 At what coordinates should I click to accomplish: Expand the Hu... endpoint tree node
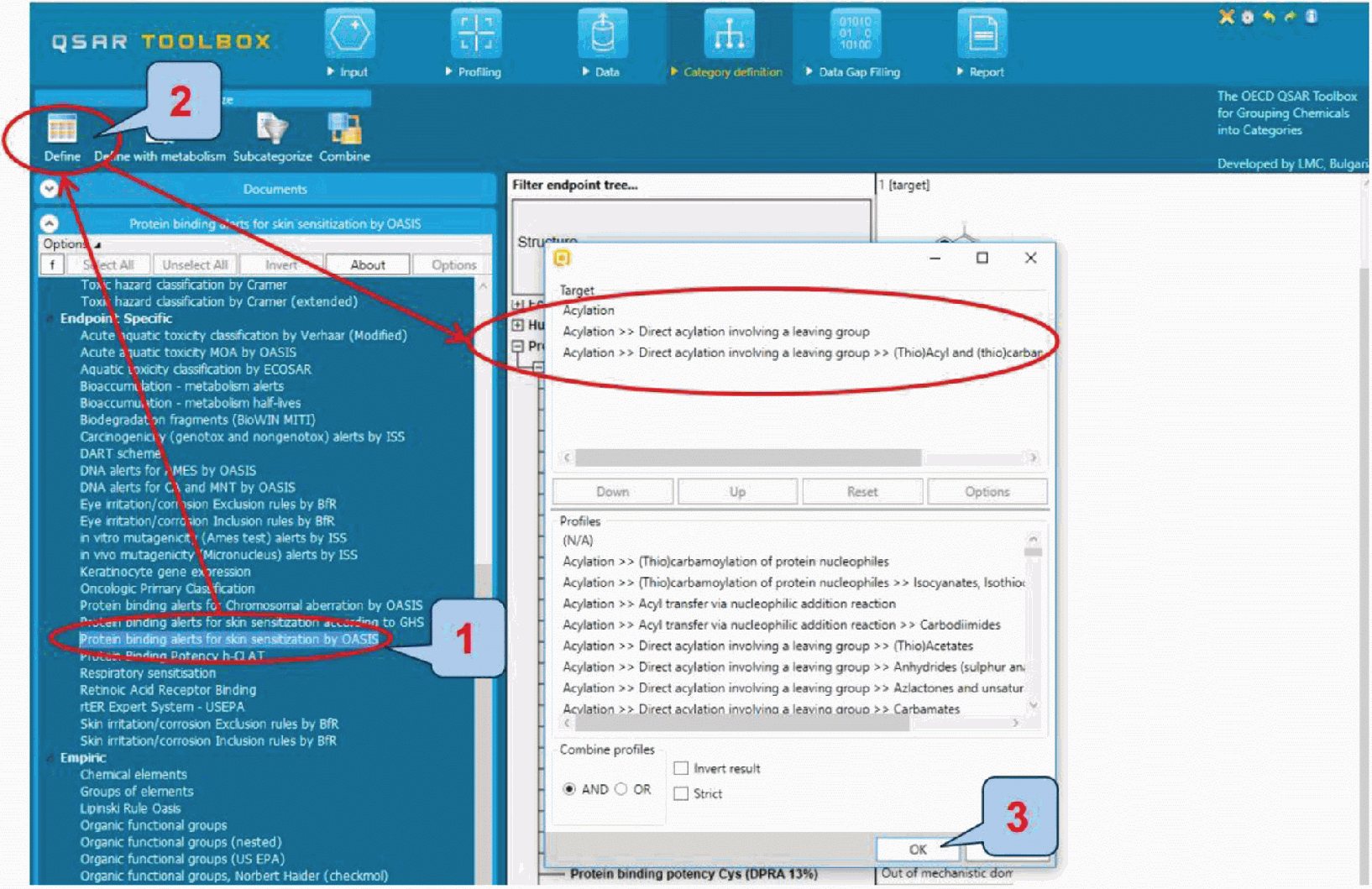click(518, 325)
